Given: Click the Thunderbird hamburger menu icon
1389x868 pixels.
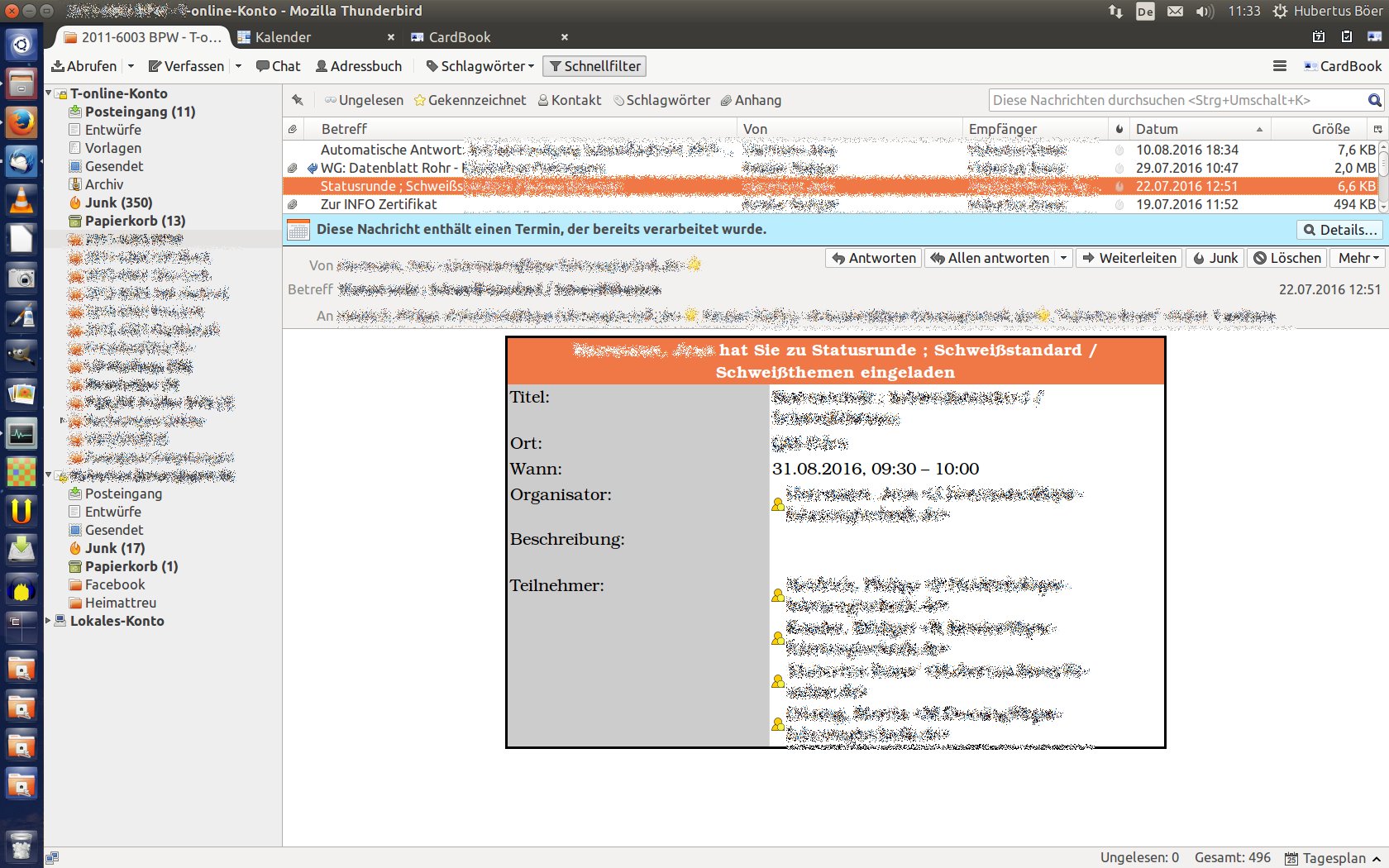Looking at the screenshot, I should 1279,66.
